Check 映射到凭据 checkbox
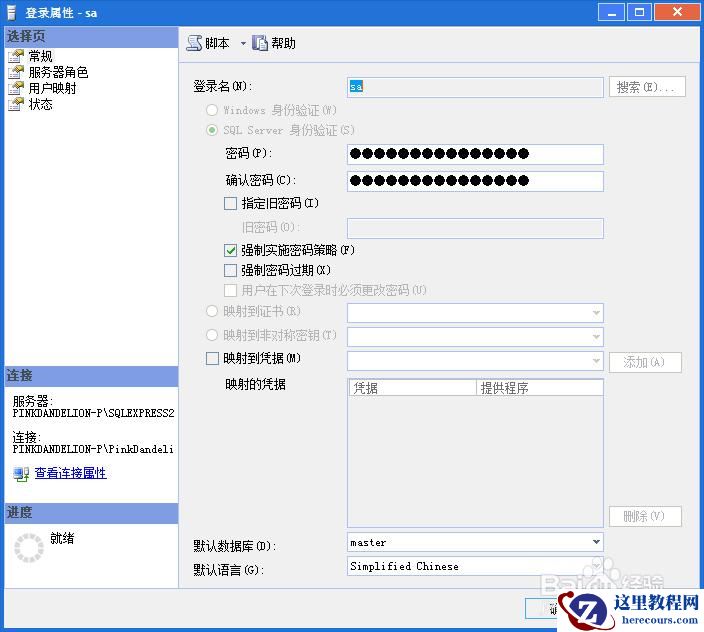 [212, 358]
